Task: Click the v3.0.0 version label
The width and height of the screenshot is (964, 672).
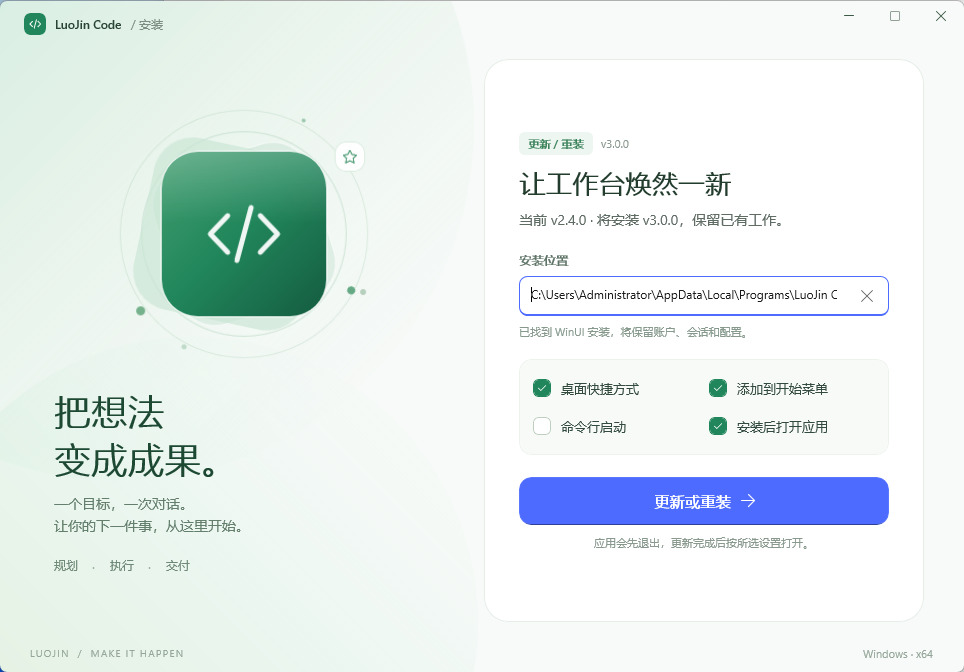Action: coord(615,144)
